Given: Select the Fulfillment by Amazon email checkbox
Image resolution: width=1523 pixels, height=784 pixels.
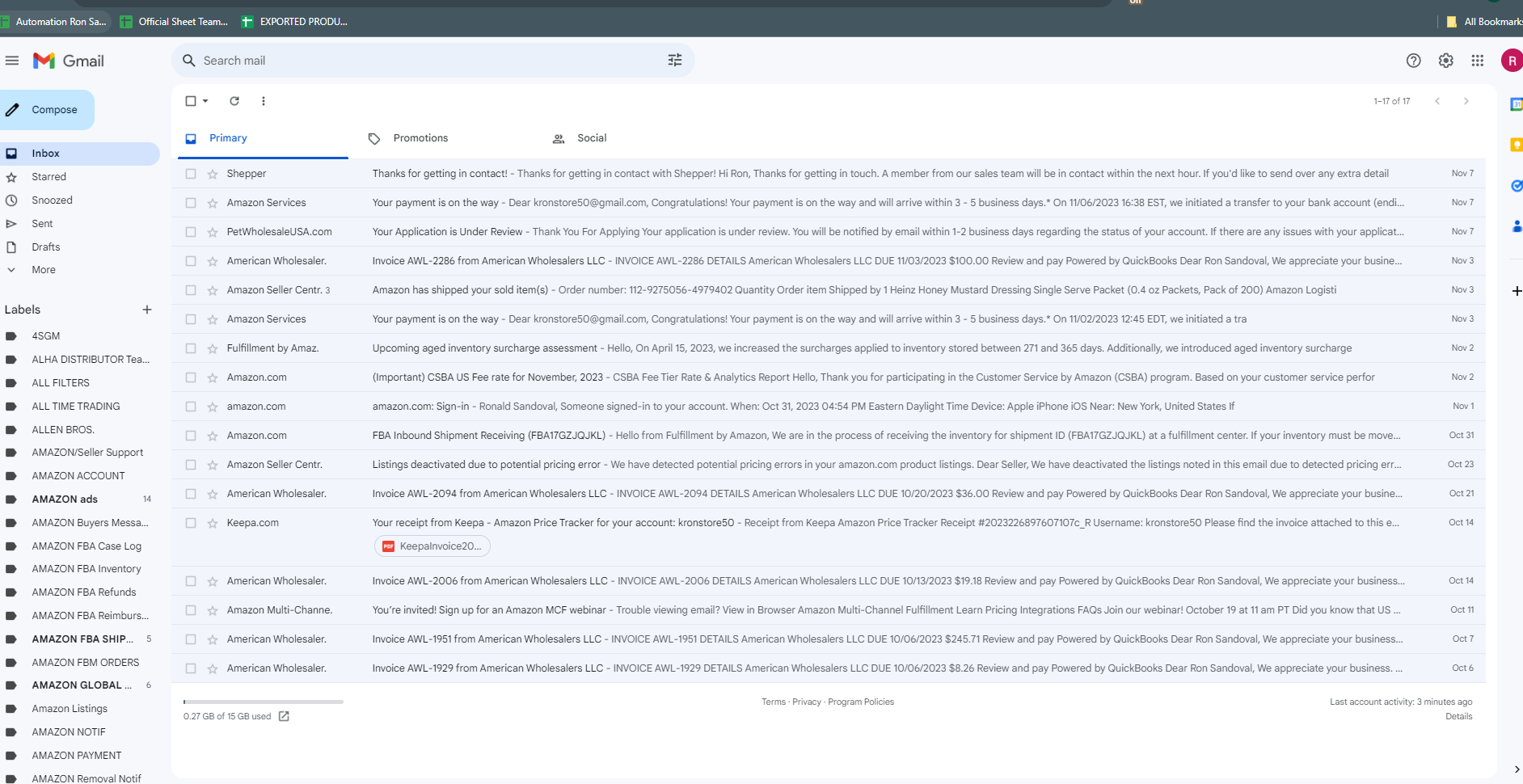Looking at the screenshot, I should point(191,348).
